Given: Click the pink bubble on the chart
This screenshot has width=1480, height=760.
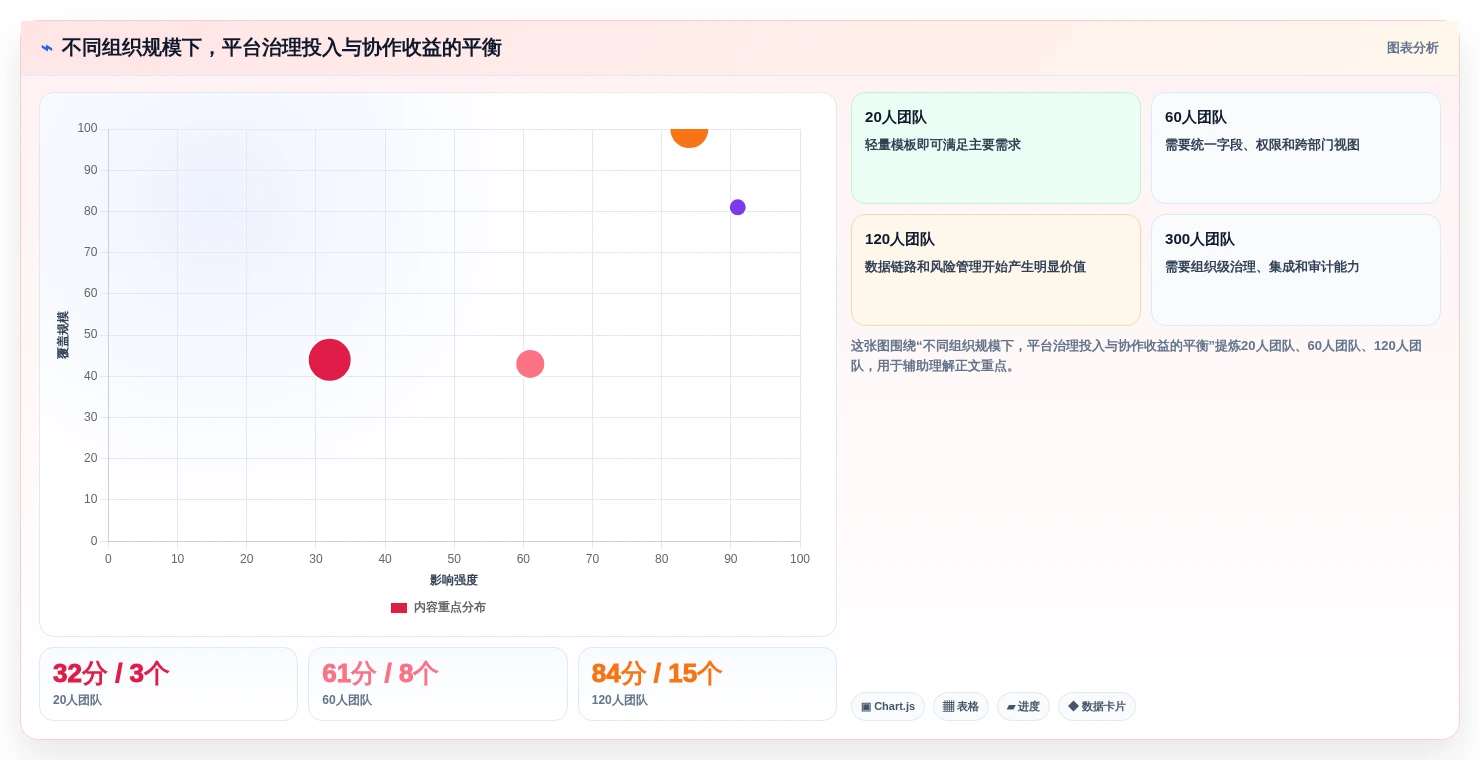Looking at the screenshot, I should click(530, 364).
